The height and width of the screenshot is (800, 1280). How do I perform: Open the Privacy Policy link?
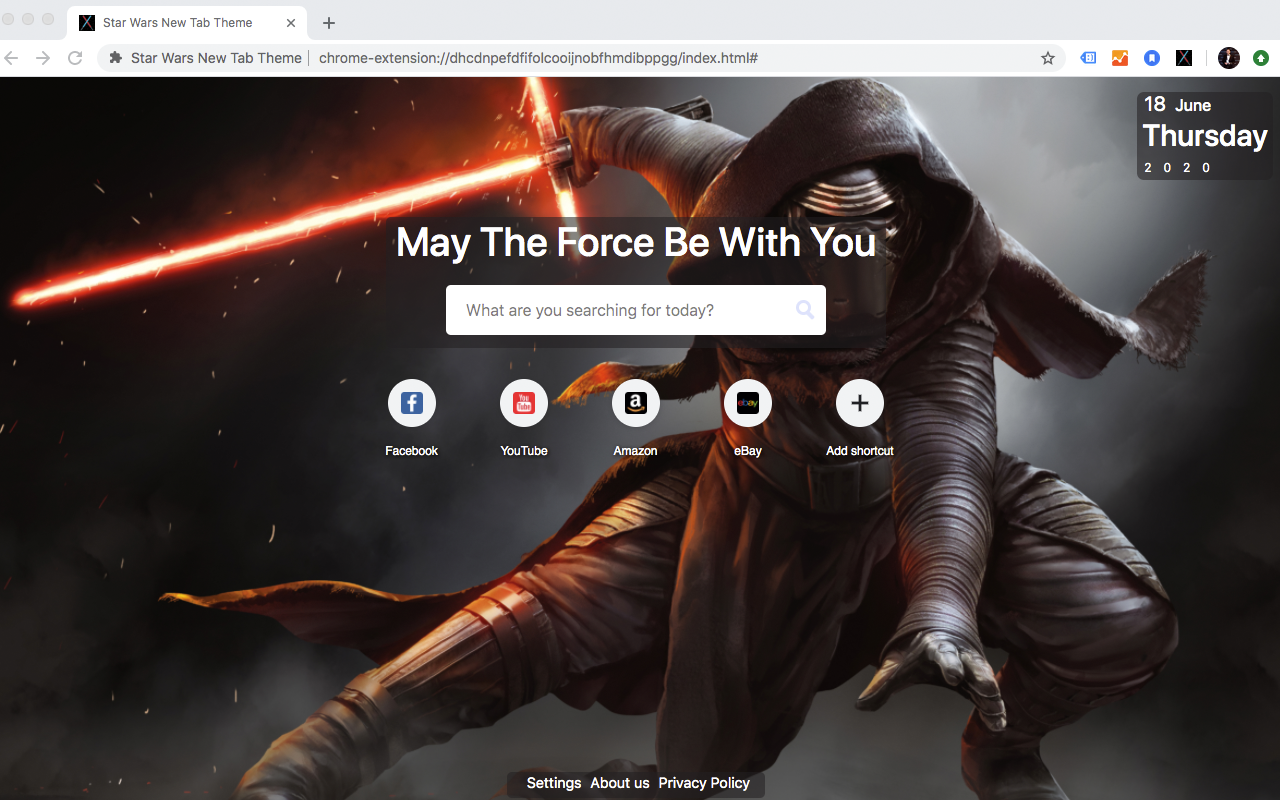704,783
